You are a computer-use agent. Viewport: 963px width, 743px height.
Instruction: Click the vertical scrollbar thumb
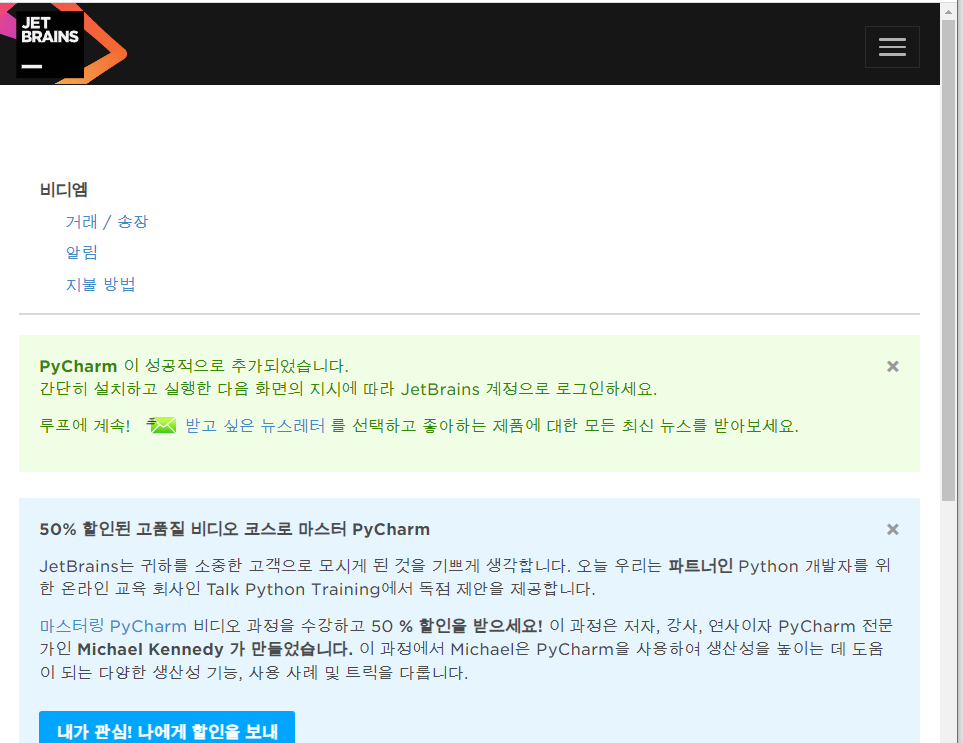948,261
